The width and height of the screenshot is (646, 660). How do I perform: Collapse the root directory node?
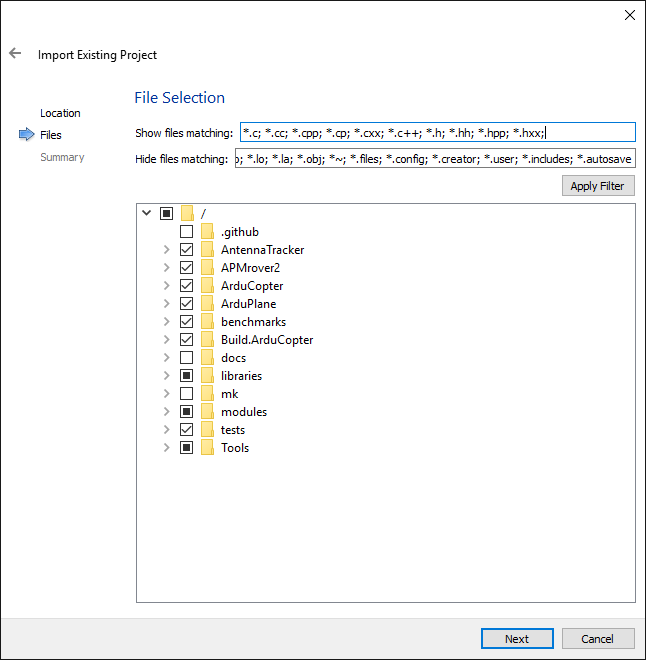(147, 213)
